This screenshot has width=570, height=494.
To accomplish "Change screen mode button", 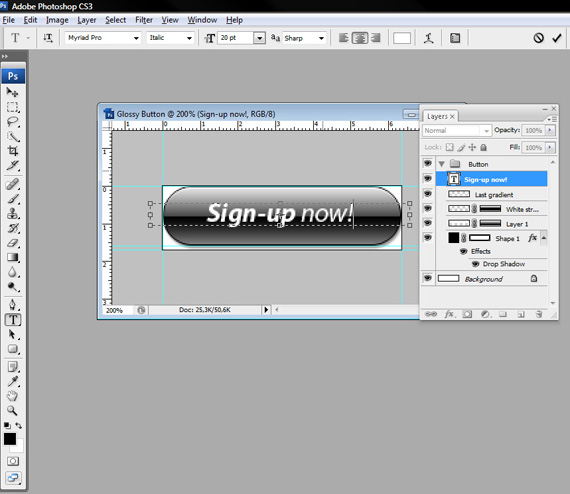I will point(13,478).
